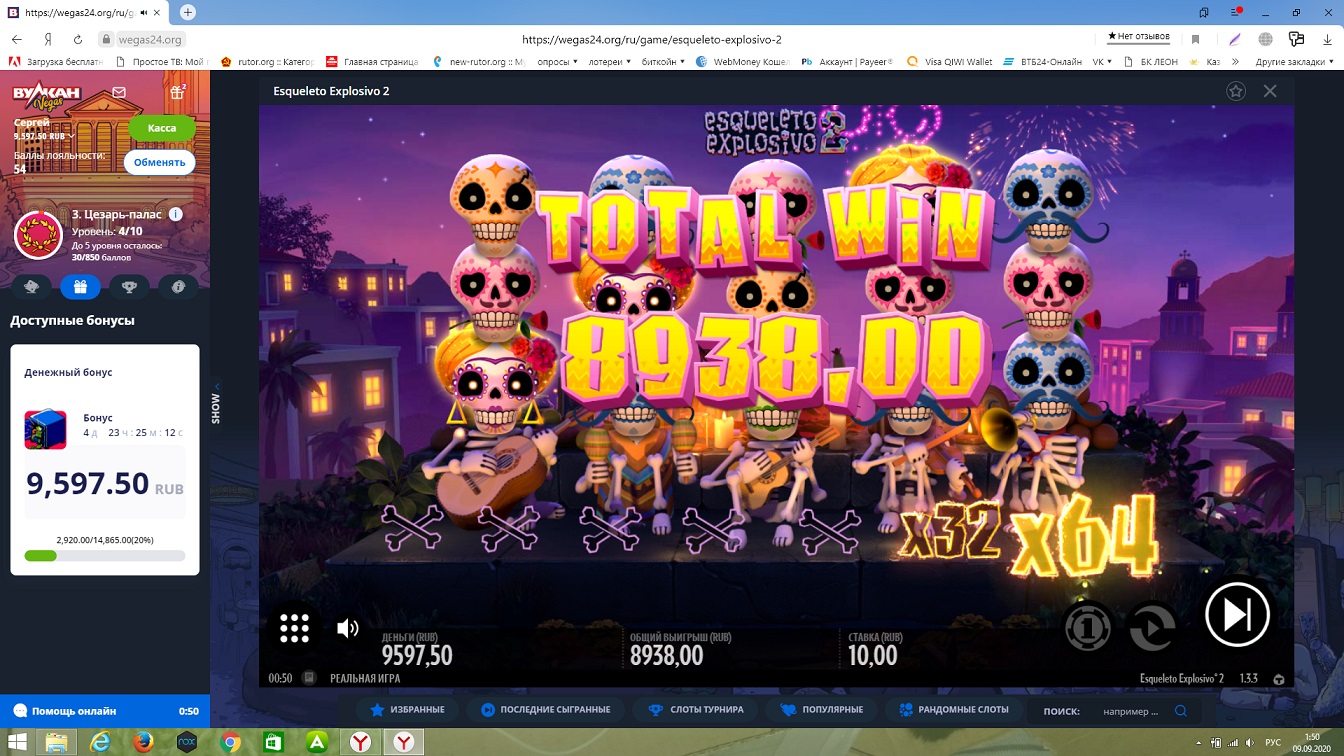1344x756 pixels.
Task: Open the bet chip settings icon
Action: point(1087,628)
